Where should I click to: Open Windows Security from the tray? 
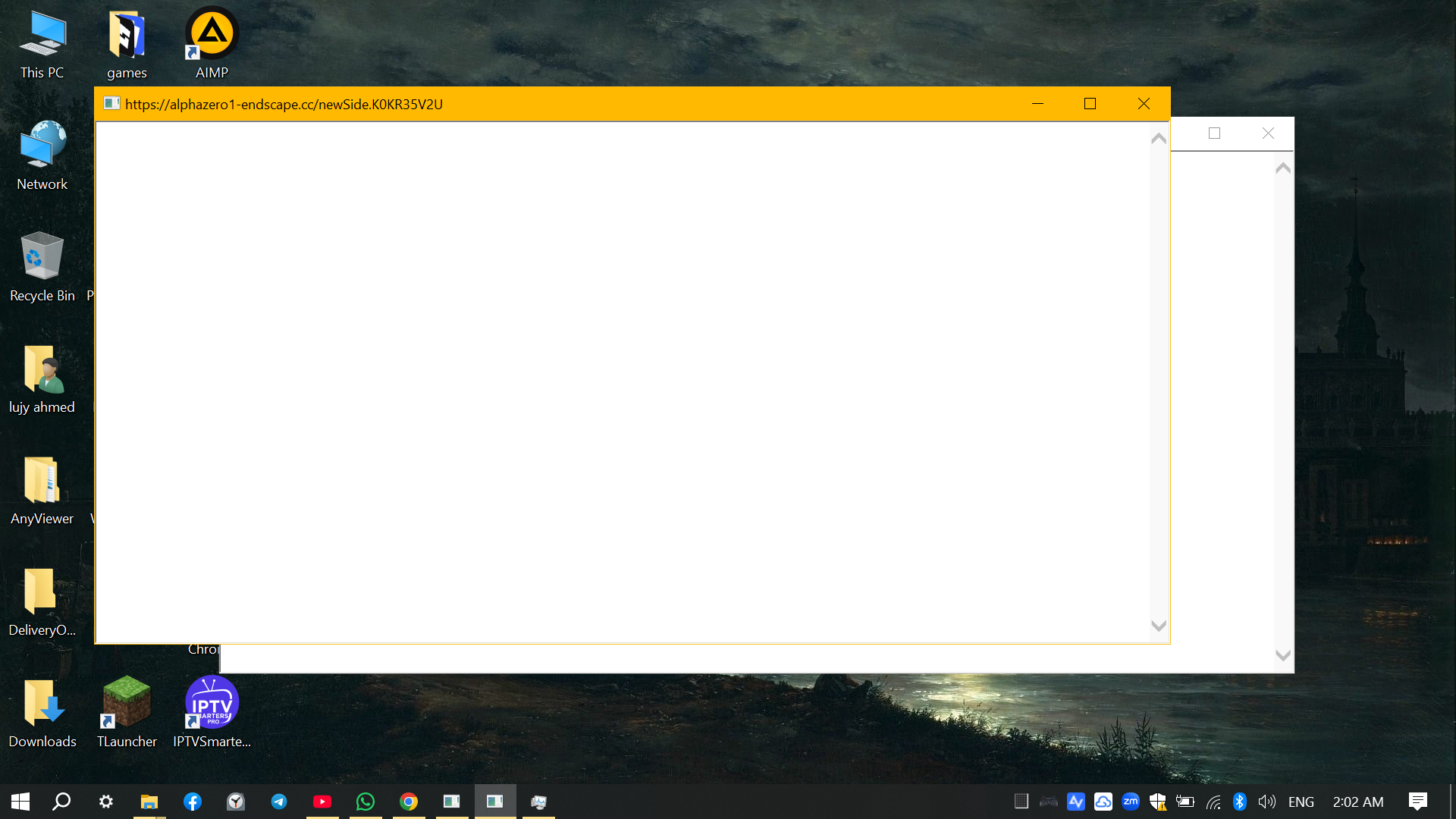click(1158, 802)
